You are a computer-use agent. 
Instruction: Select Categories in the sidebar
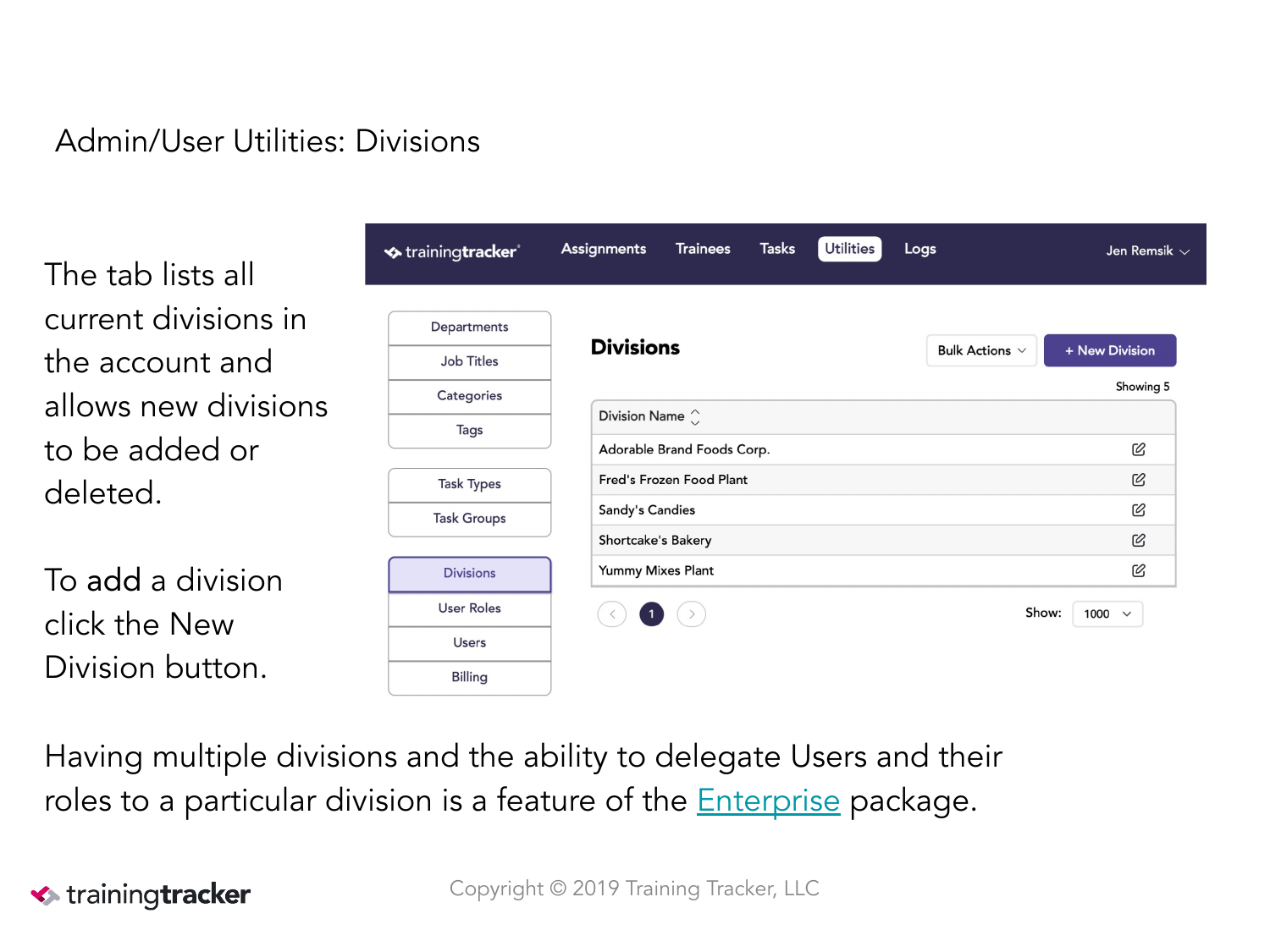click(x=470, y=396)
